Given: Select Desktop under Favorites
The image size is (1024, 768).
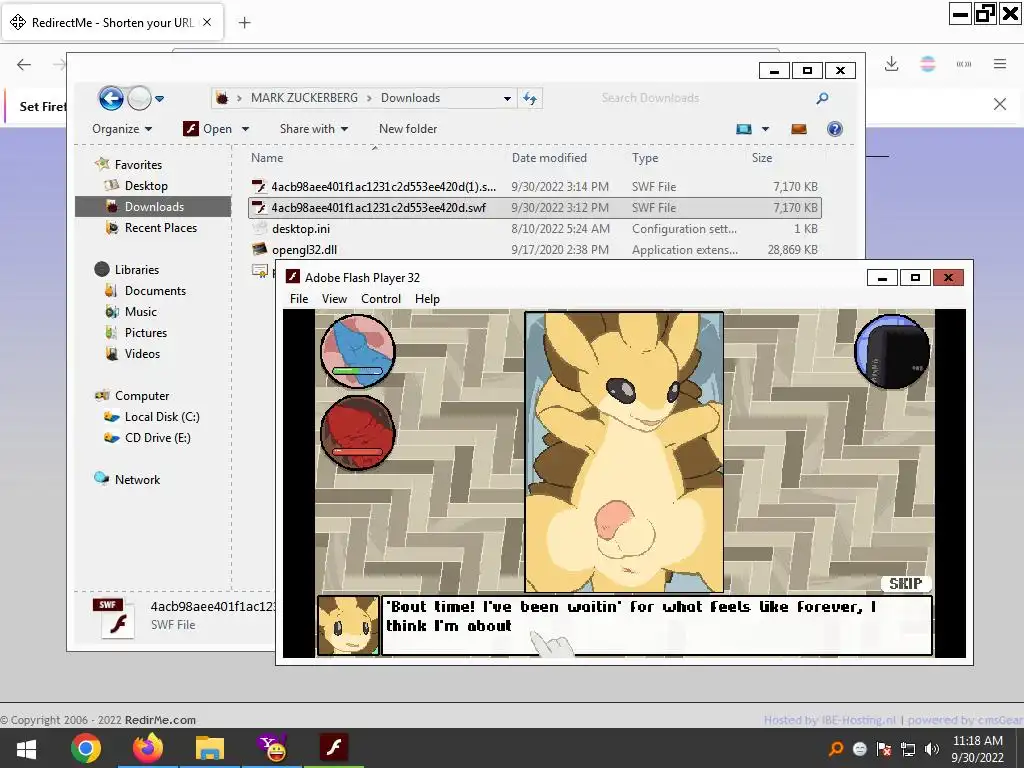Looking at the screenshot, I should 146,185.
